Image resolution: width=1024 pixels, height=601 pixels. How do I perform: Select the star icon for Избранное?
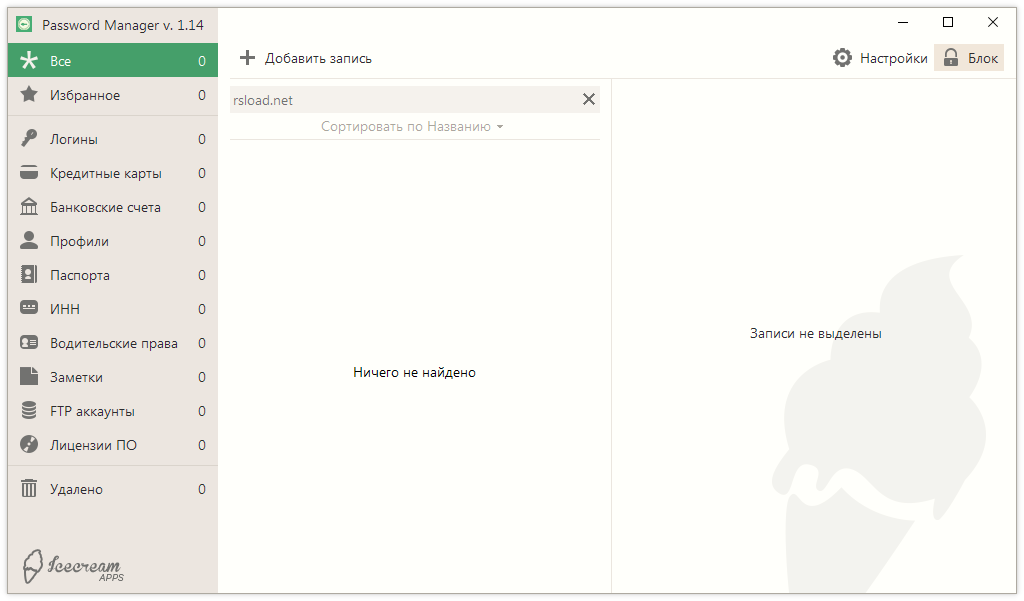click(29, 95)
